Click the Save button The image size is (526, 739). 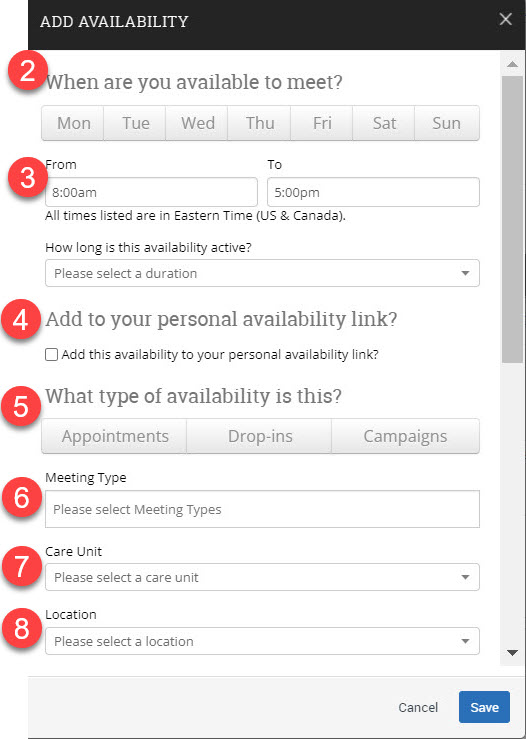(x=485, y=707)
